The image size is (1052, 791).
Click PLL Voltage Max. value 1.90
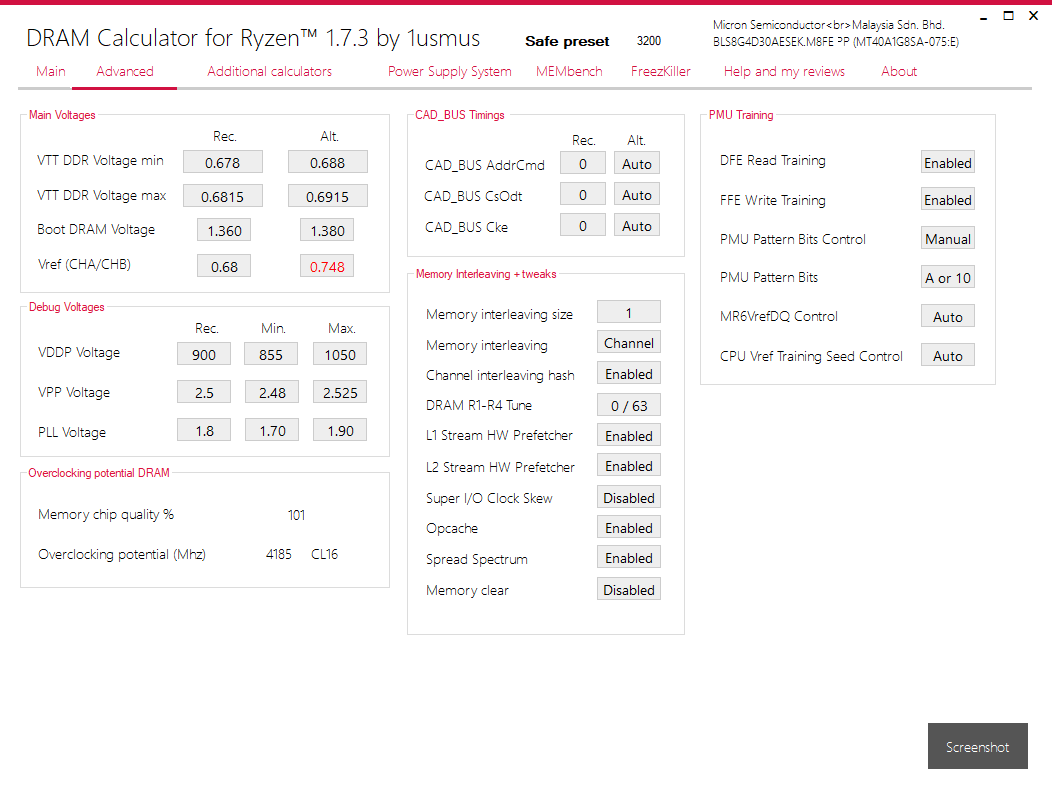340,430
